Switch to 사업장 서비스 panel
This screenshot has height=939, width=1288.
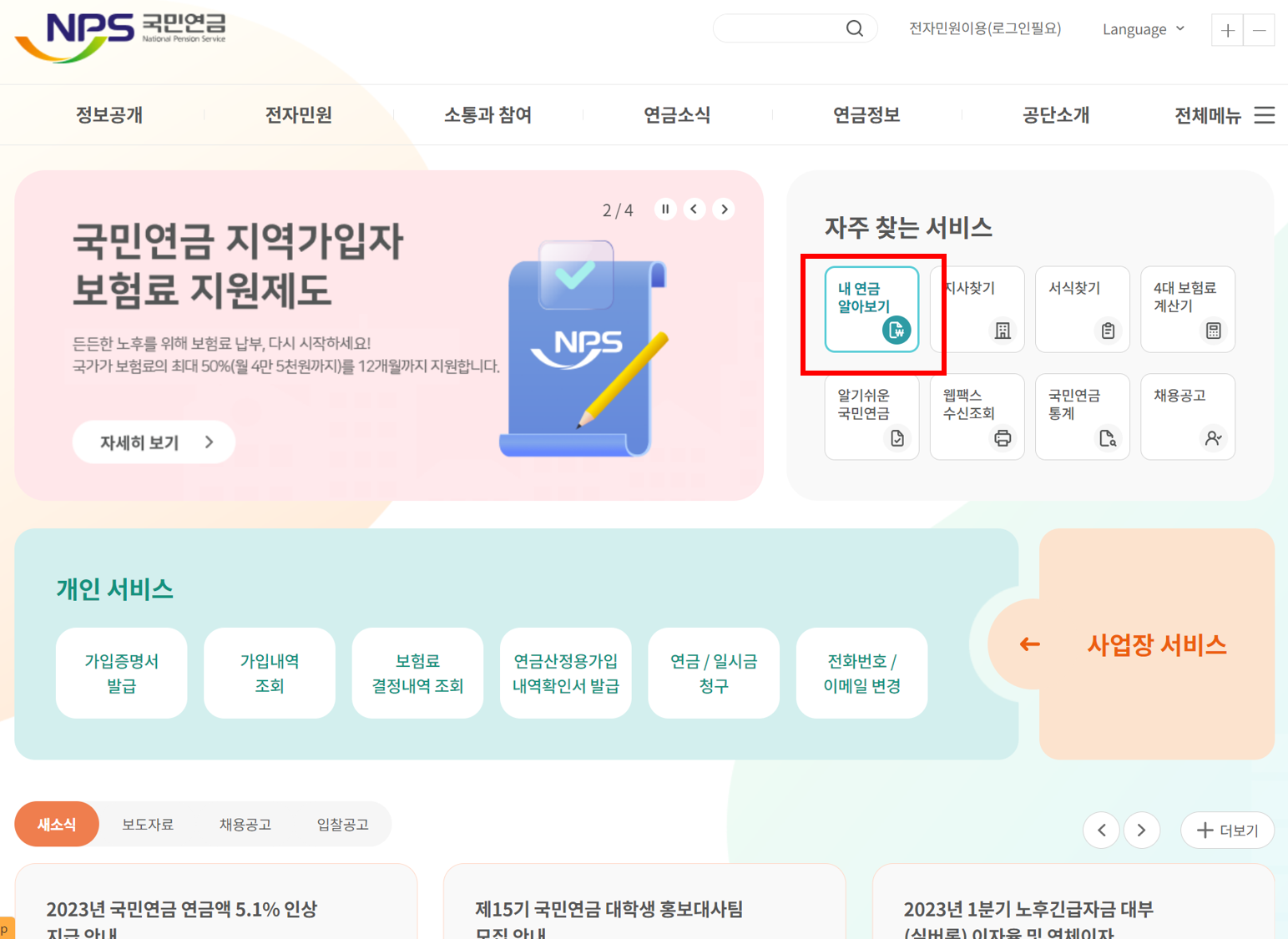1156,644
